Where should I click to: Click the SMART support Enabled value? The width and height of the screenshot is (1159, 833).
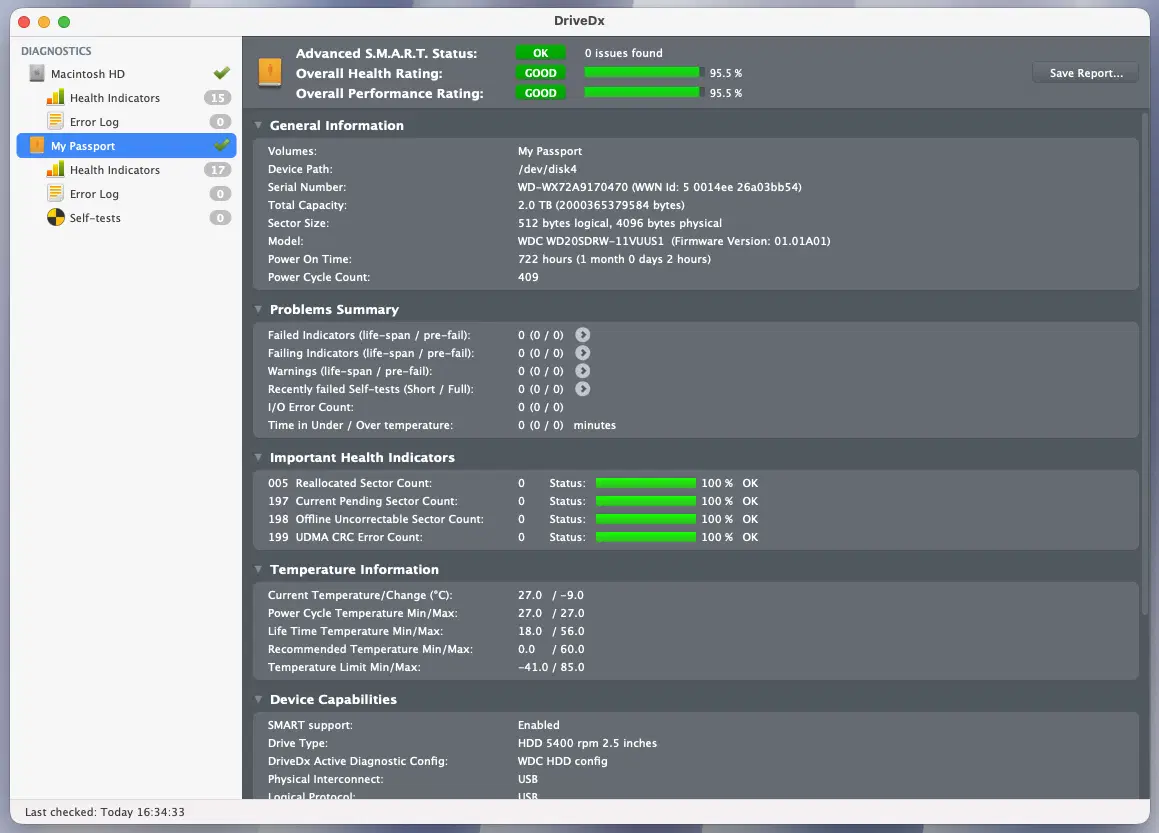(x=538, y=725)
